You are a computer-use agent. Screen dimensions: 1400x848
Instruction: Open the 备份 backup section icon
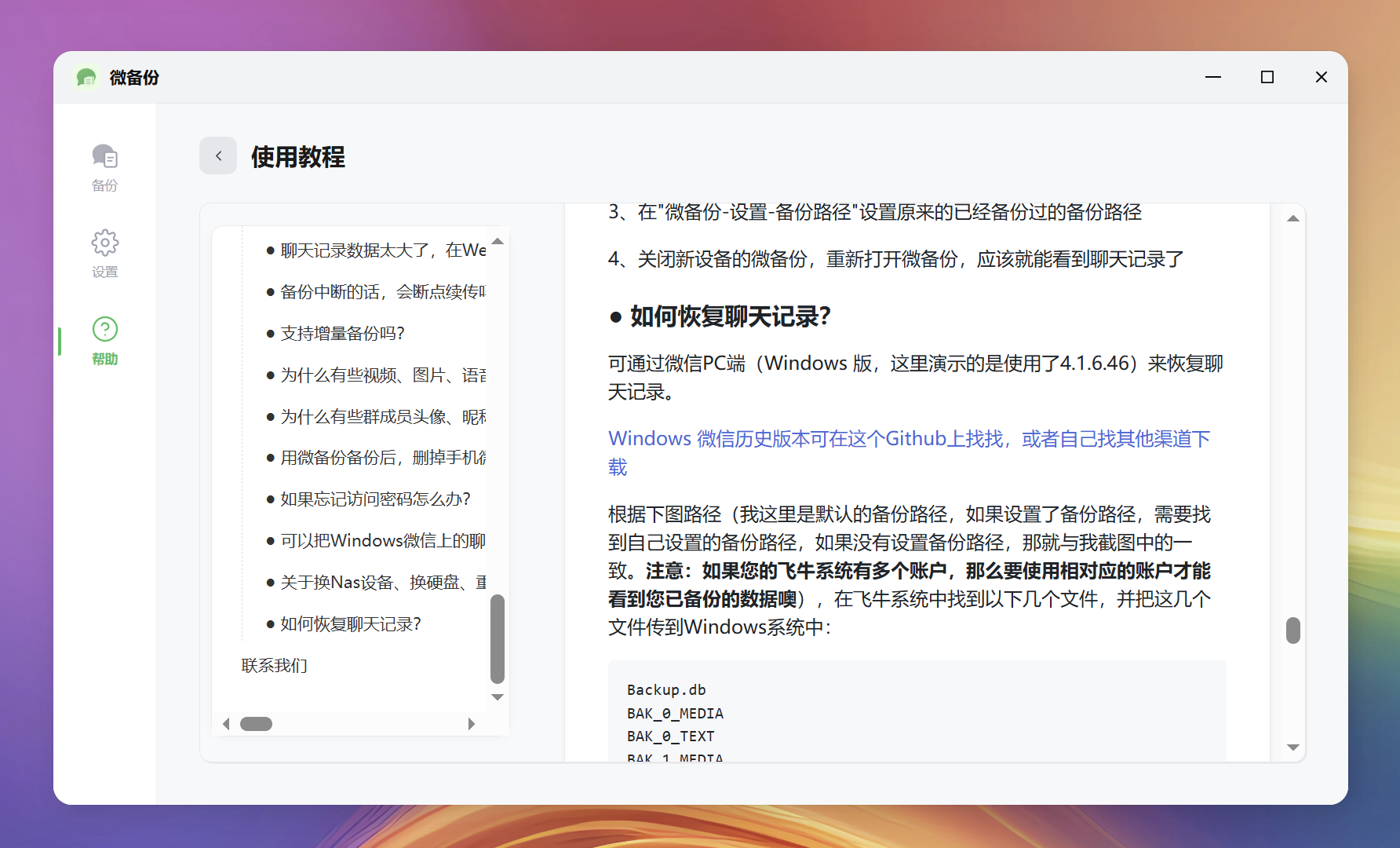coord(104,156)
